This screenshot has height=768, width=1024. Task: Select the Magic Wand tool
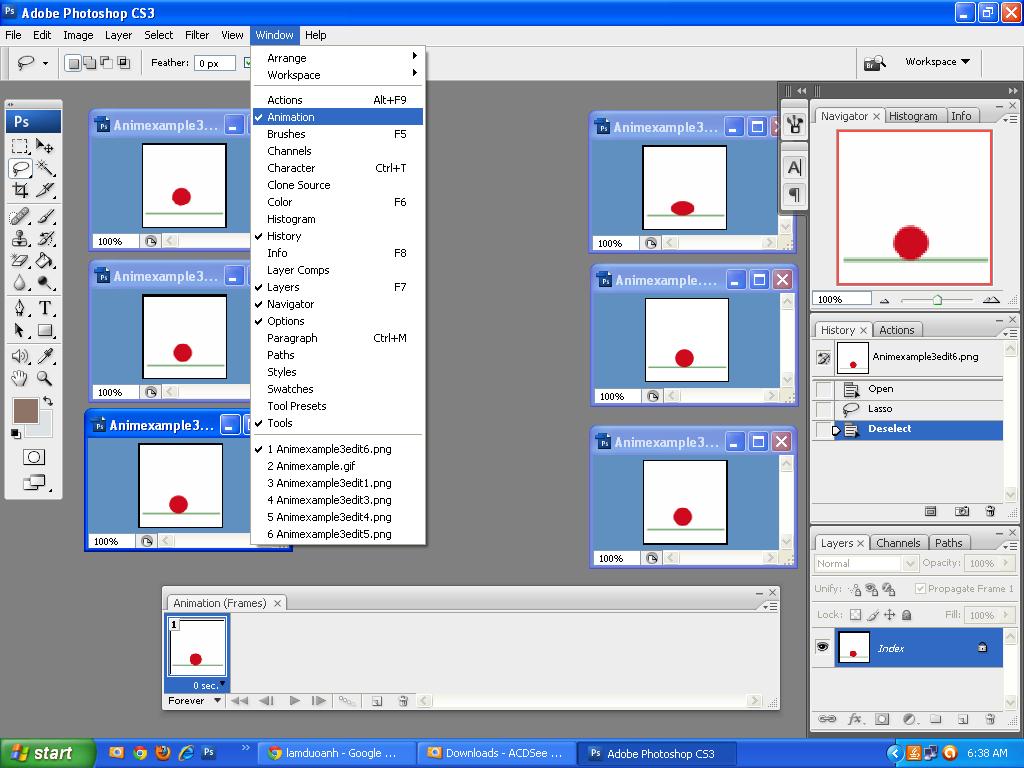pos(45,168)
